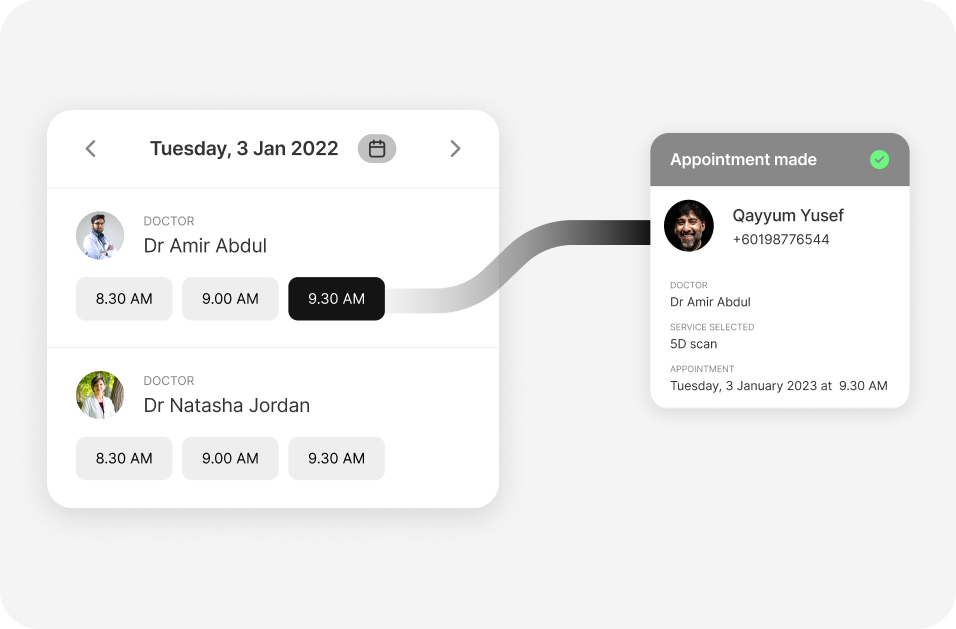Select 9.00 AM slot for Dr Amir Abdul
The height and width of the screenshot is (629, 956).
click(230, 299)
